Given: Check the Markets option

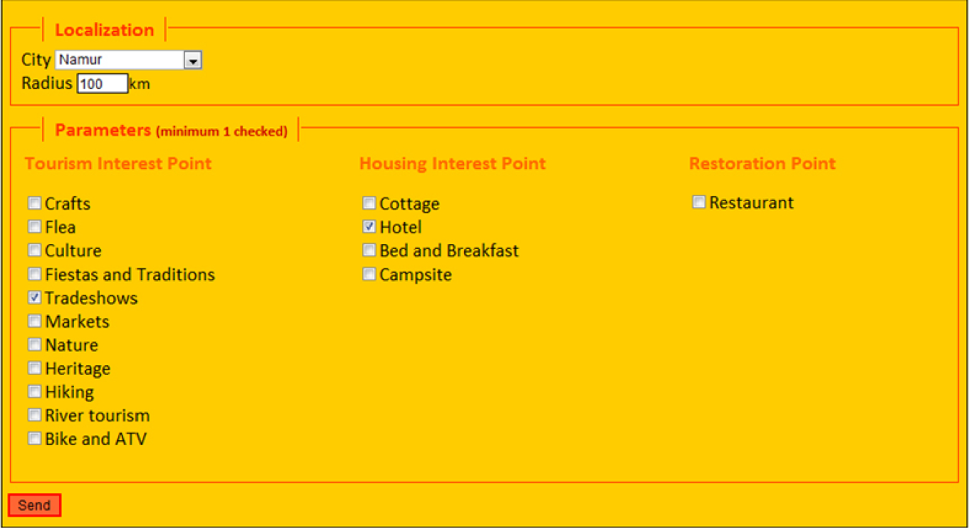Looking at the screenshot, I should pos(35,321).
